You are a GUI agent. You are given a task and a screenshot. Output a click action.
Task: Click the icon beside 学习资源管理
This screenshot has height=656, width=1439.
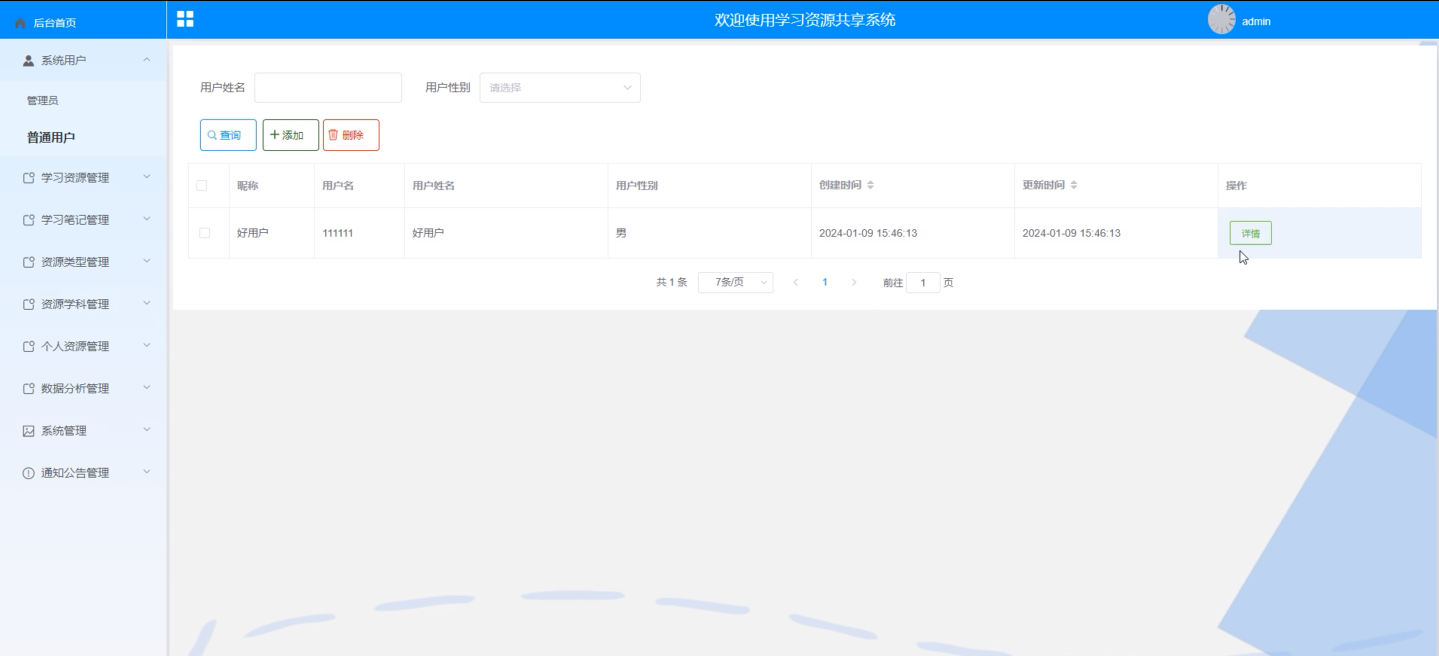click(x=29, y=178)
